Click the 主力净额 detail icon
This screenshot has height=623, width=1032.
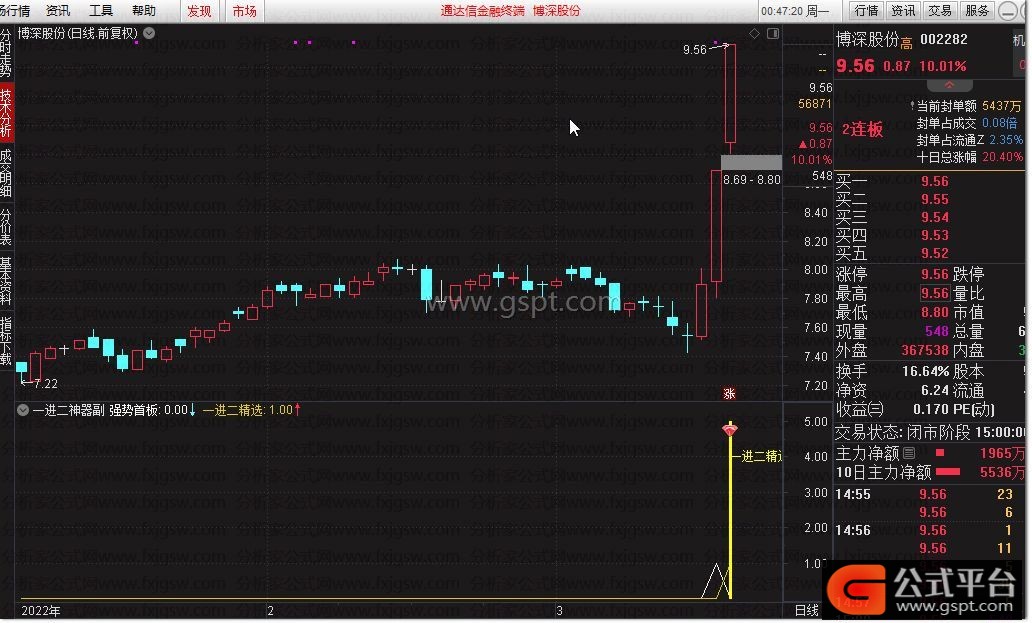909,453
